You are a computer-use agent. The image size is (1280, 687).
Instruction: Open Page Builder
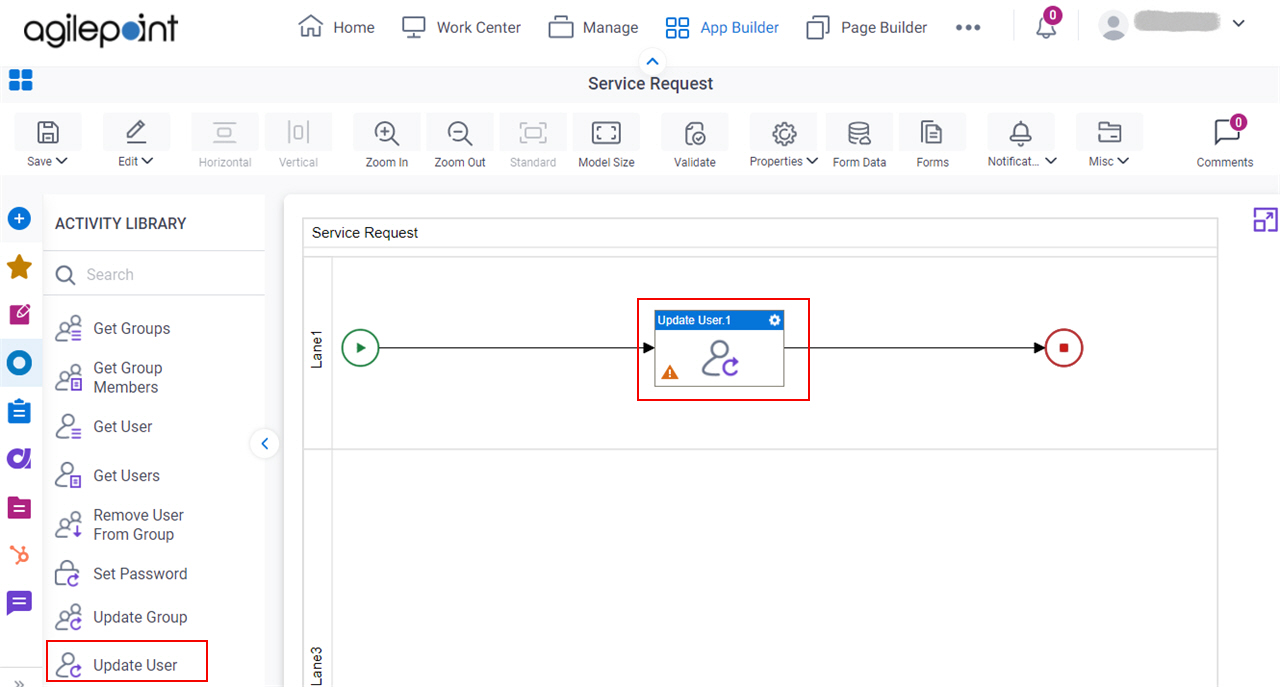coord(867,27)
